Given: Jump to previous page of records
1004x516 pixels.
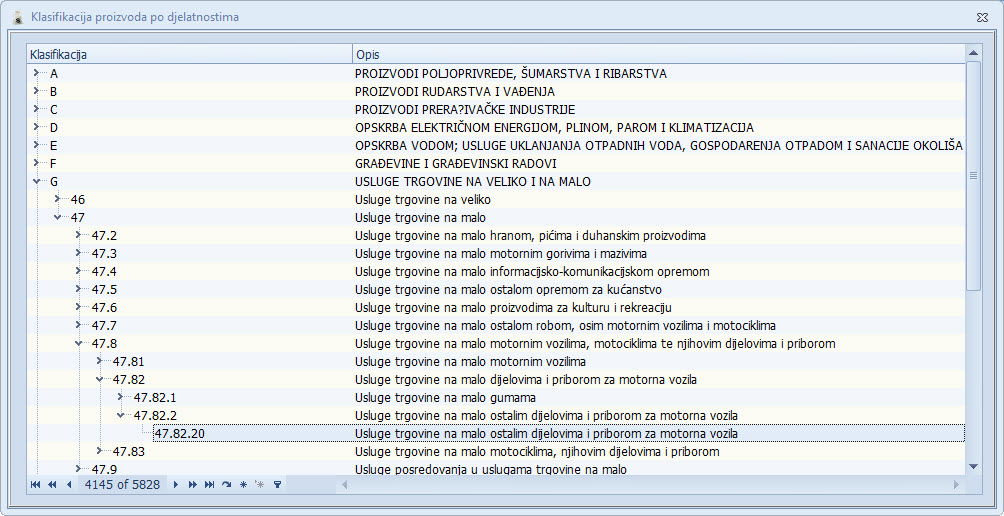Looking at the screenshot, I should coord(51,484).
